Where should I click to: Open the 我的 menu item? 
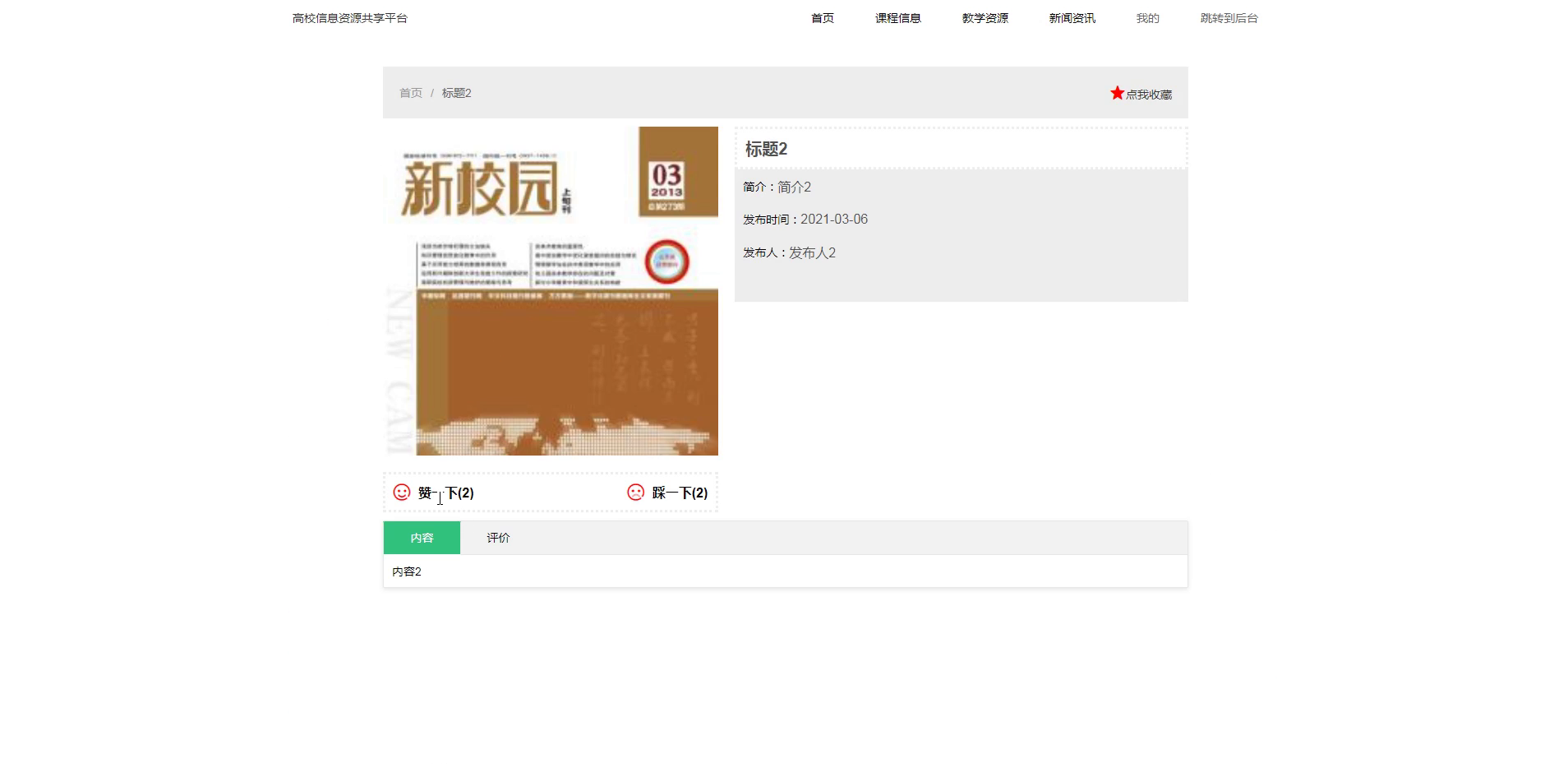click(x=1147, y=18)
